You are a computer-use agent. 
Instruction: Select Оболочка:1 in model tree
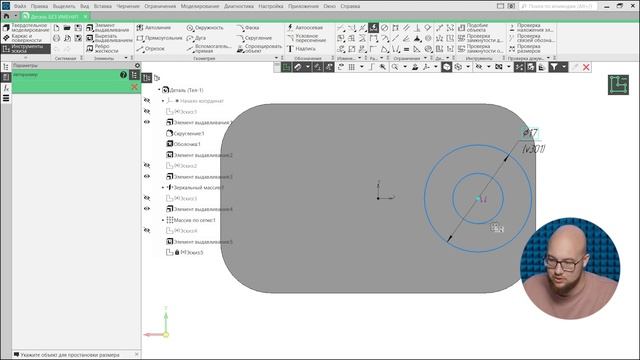[x=183, y=144]
